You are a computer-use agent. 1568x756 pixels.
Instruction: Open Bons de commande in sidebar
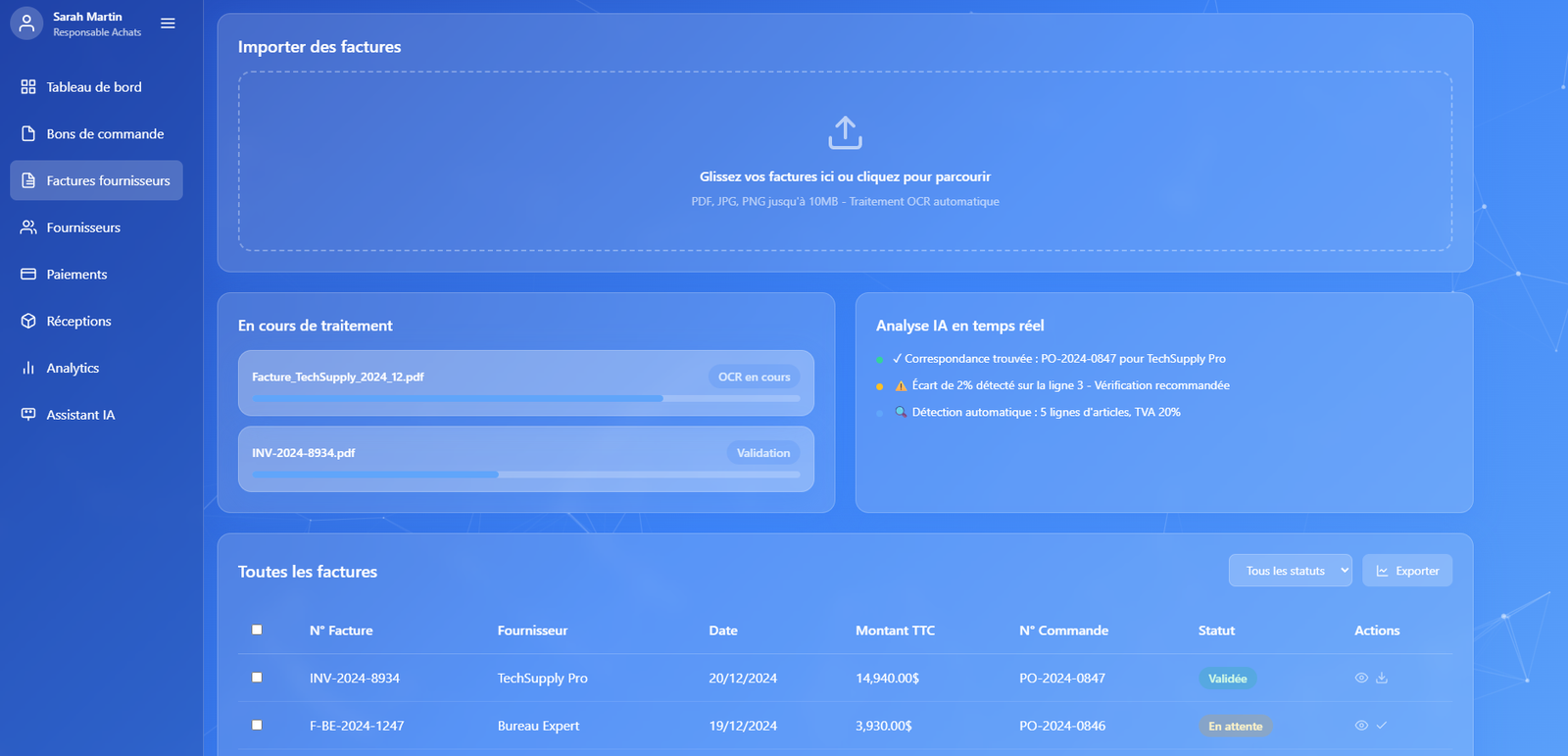(105, 133)
